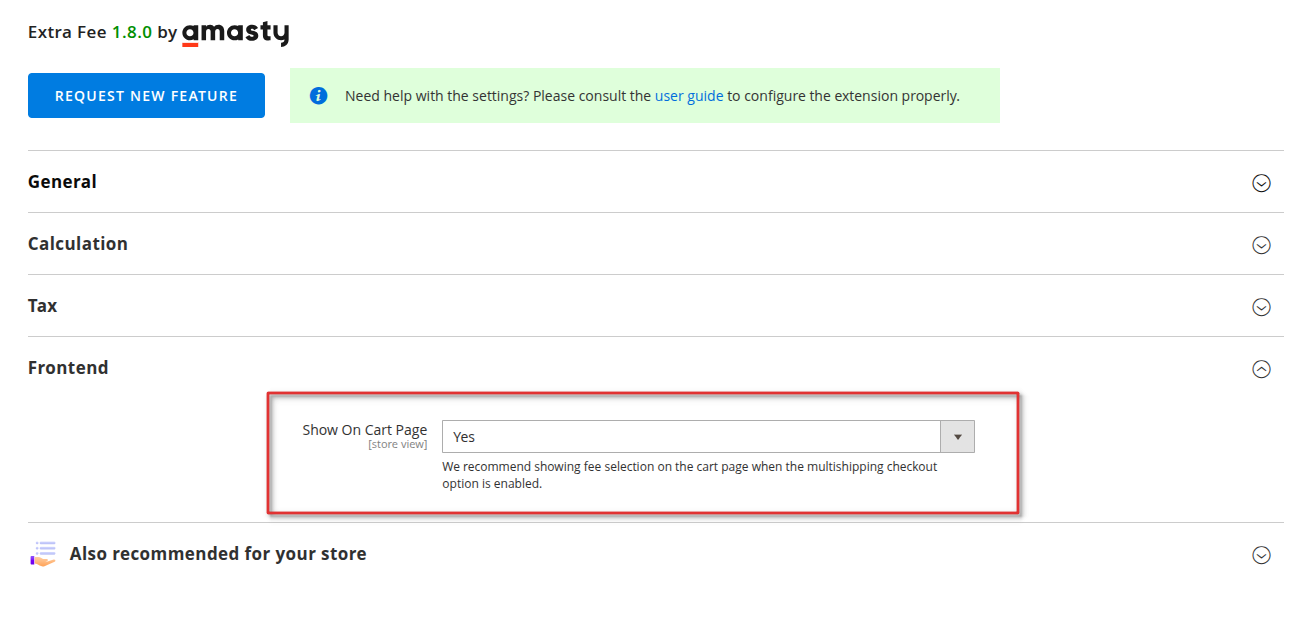Click the multishipping recommendation note text

690,475
